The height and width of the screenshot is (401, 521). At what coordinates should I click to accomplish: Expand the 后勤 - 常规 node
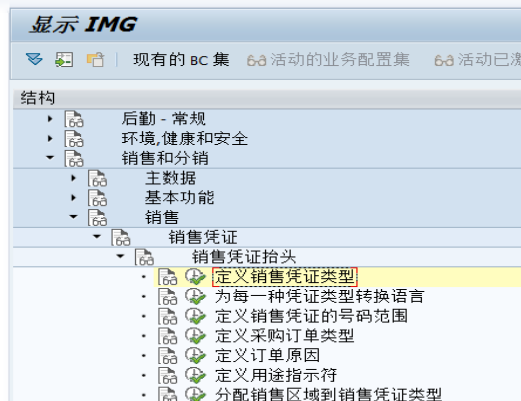click(x=50, y=119)
